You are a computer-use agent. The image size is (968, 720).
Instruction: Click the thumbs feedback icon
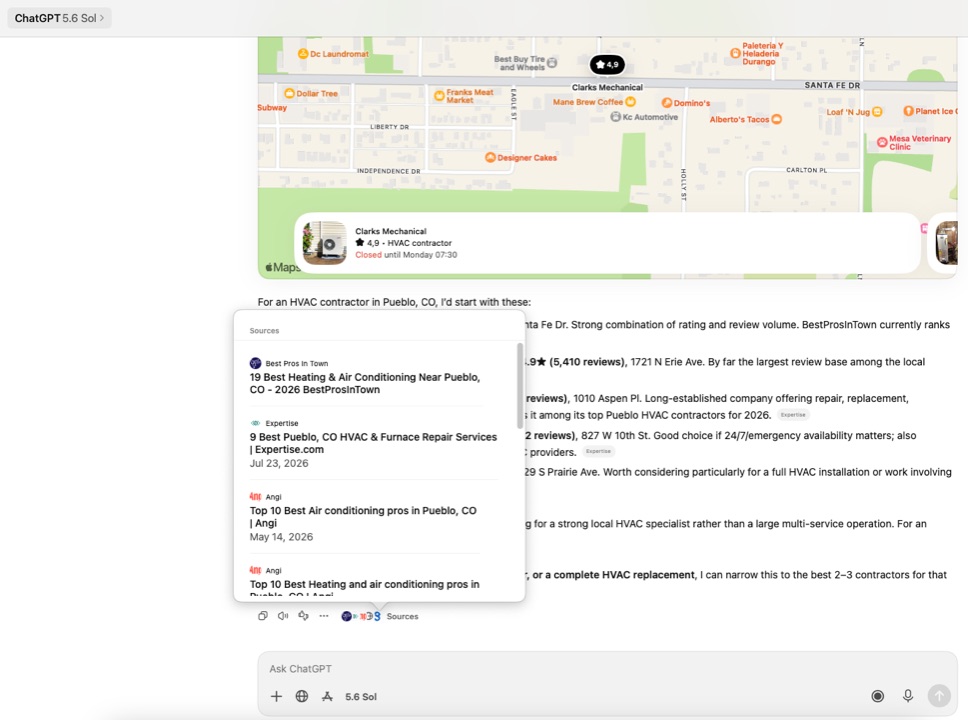point(303,616)
